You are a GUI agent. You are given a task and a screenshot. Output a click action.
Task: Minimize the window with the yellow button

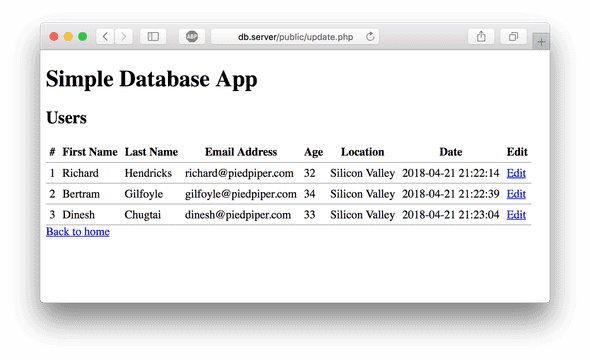(x=68, y=36)
